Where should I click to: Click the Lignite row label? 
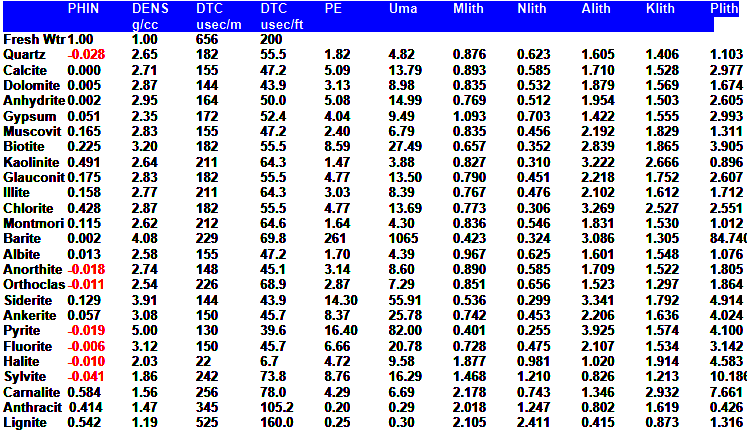pos(26,424)
